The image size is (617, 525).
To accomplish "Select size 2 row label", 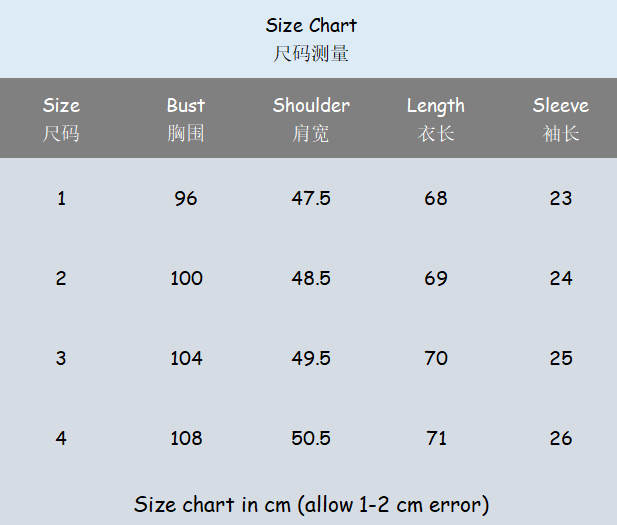I will [61, 278].
